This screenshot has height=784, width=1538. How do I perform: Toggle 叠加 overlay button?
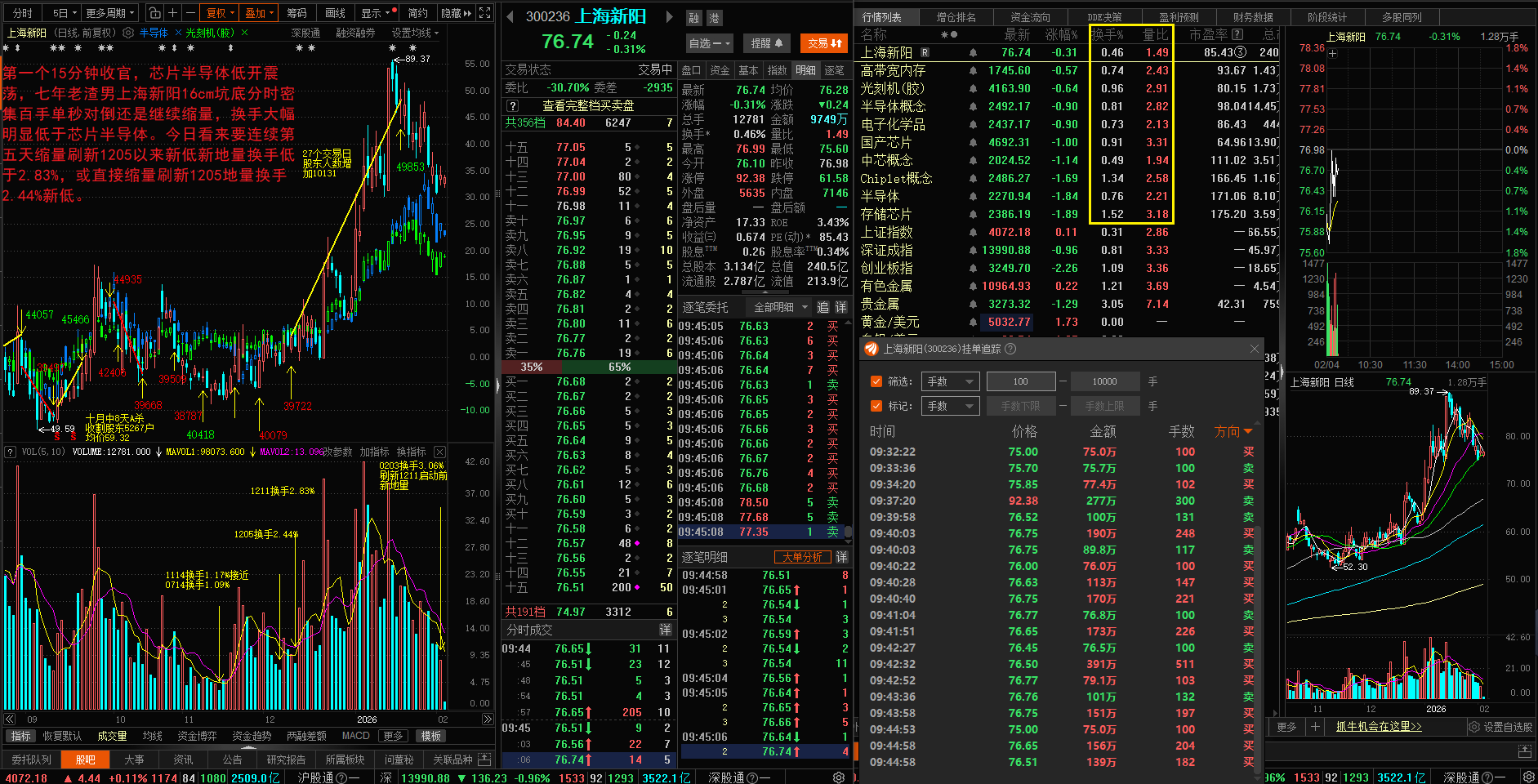(260, 13)
